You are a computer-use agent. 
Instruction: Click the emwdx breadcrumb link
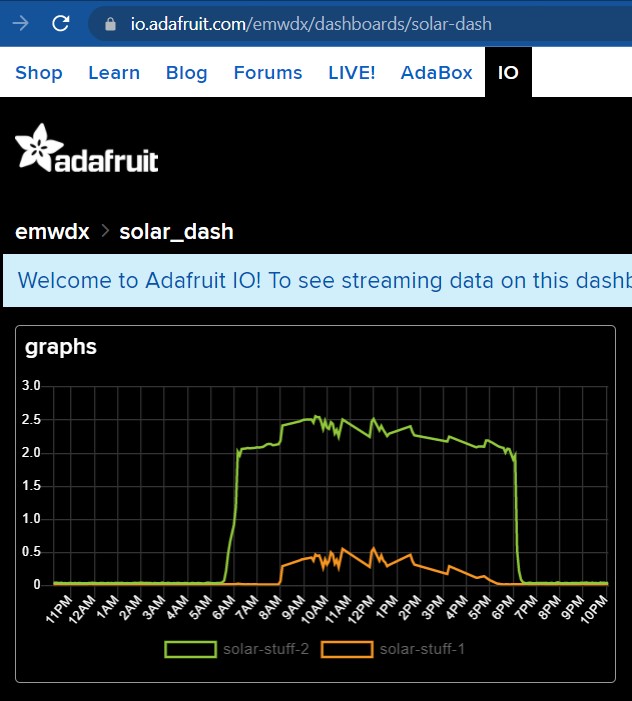52,232
